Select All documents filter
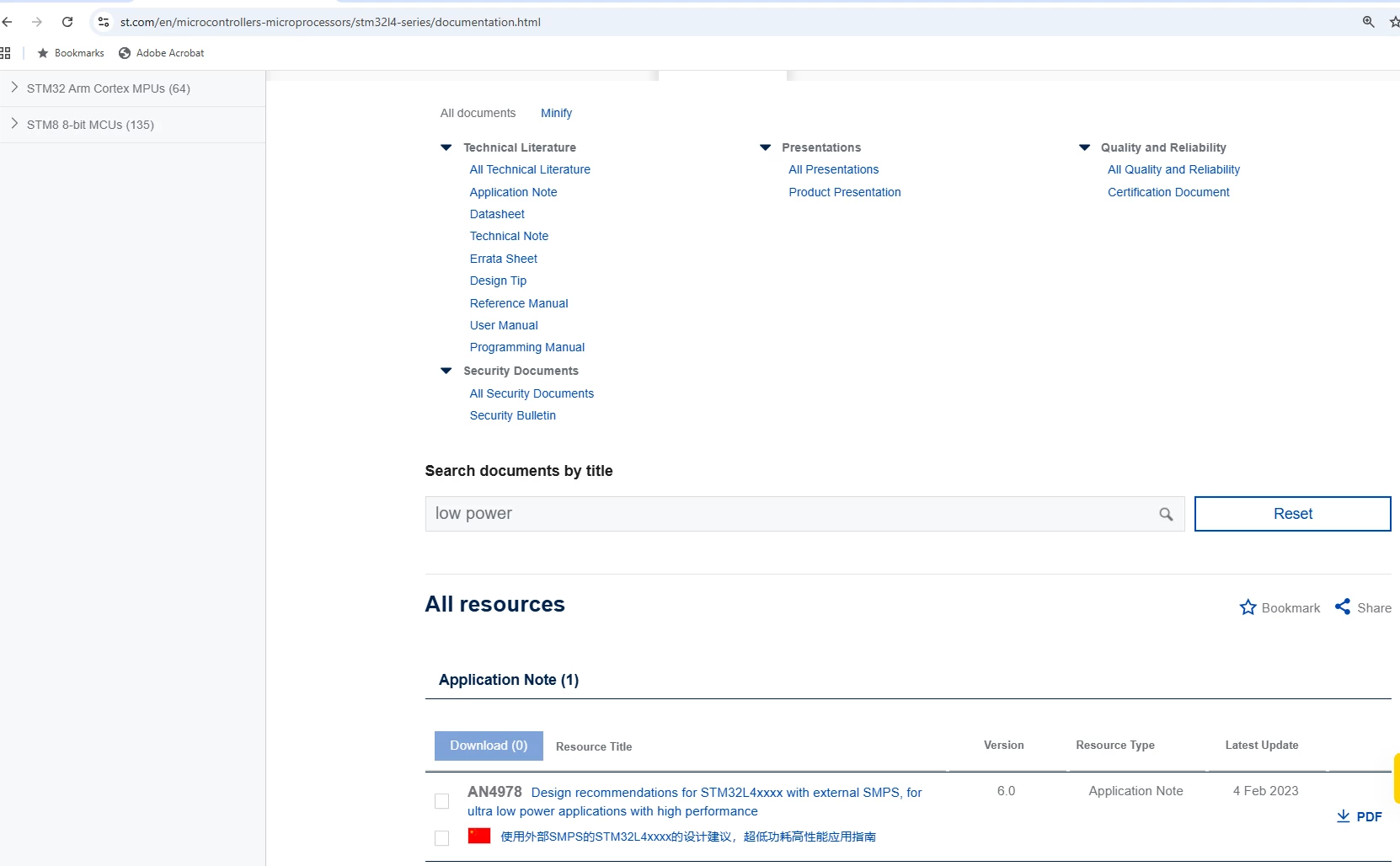The image size is (1400, 866). click(478, 113)
